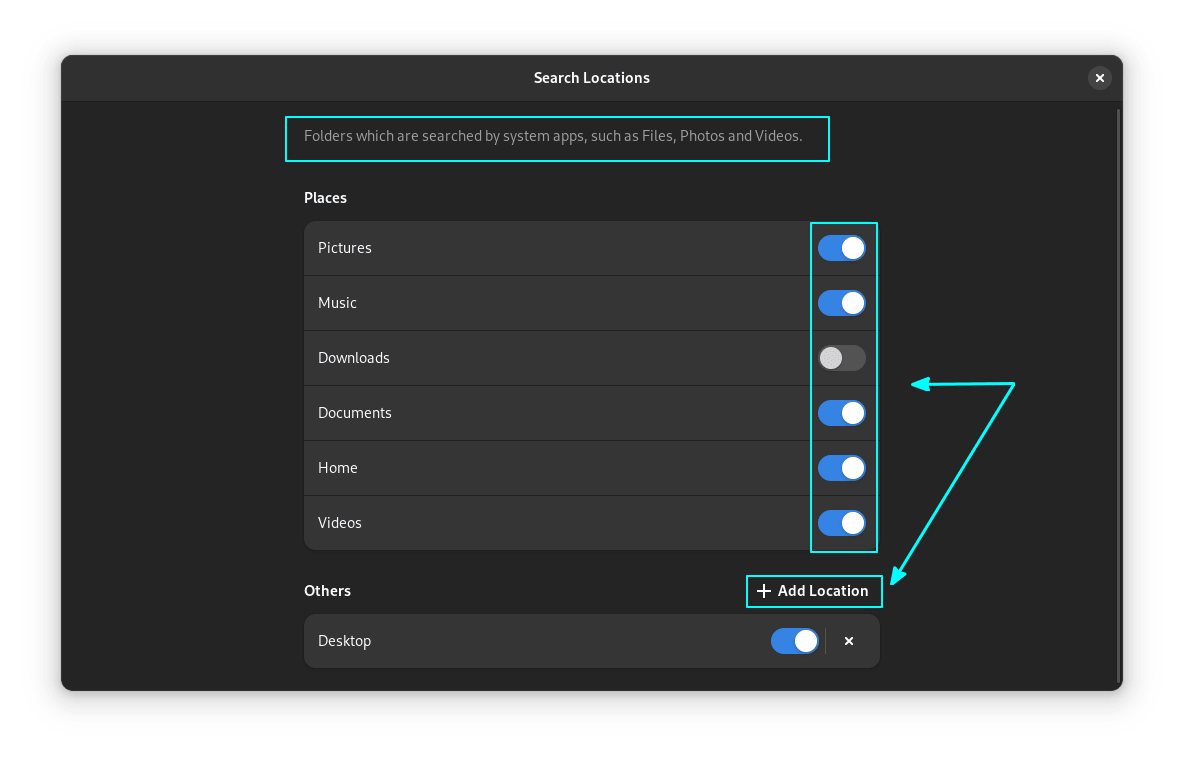This screenshot has width=1184, height=758.
Task: Disable the Pictures search location toggle
Action: [x=841, y=248]
